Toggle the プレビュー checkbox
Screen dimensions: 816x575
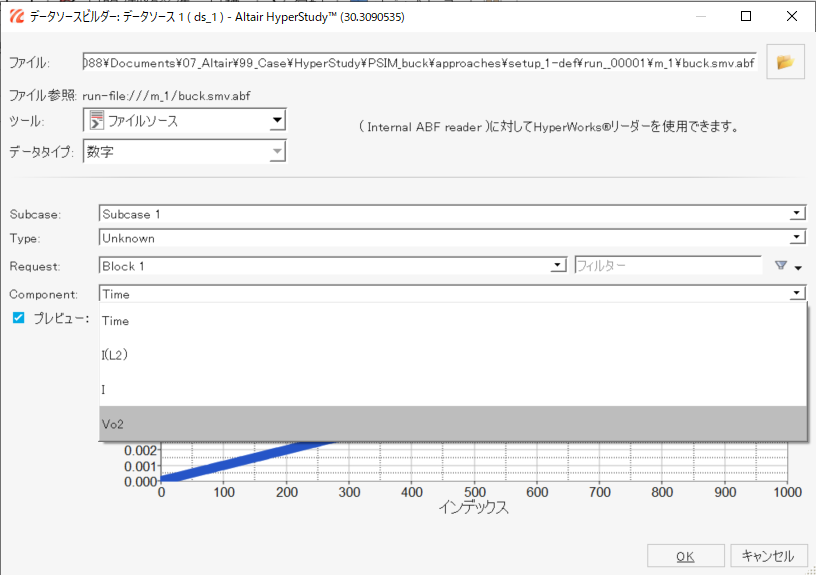click(x=17, y=318)
